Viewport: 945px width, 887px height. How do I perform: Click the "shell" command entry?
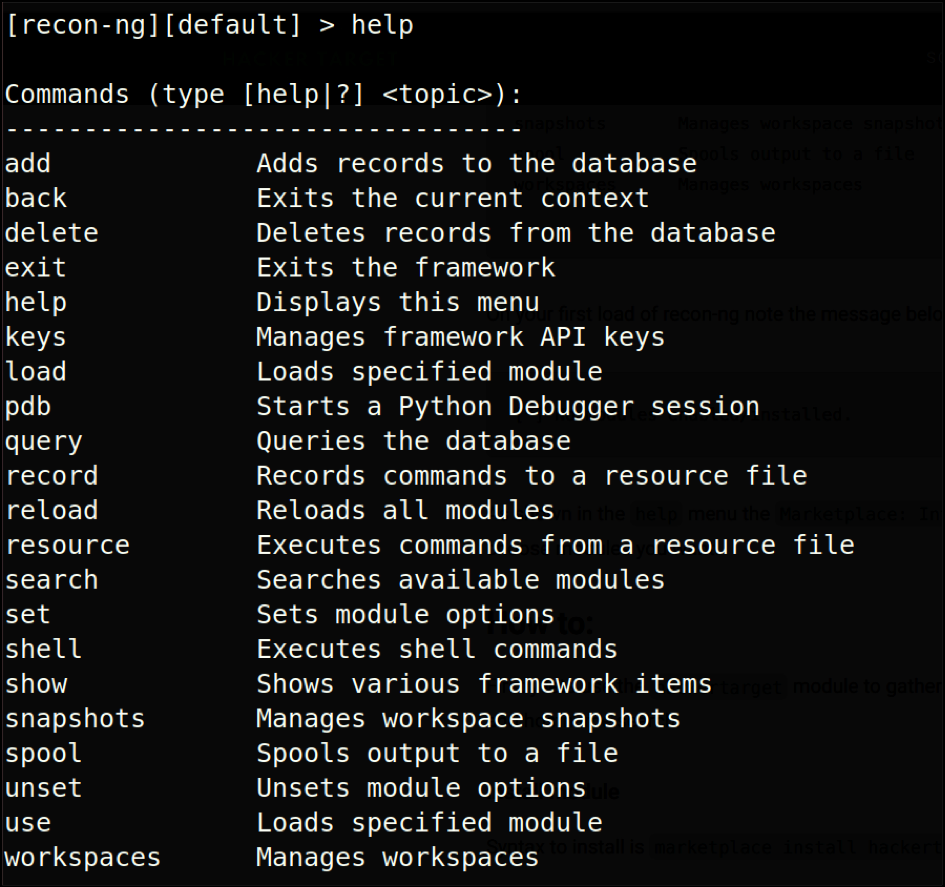click(x=44, y=649)
